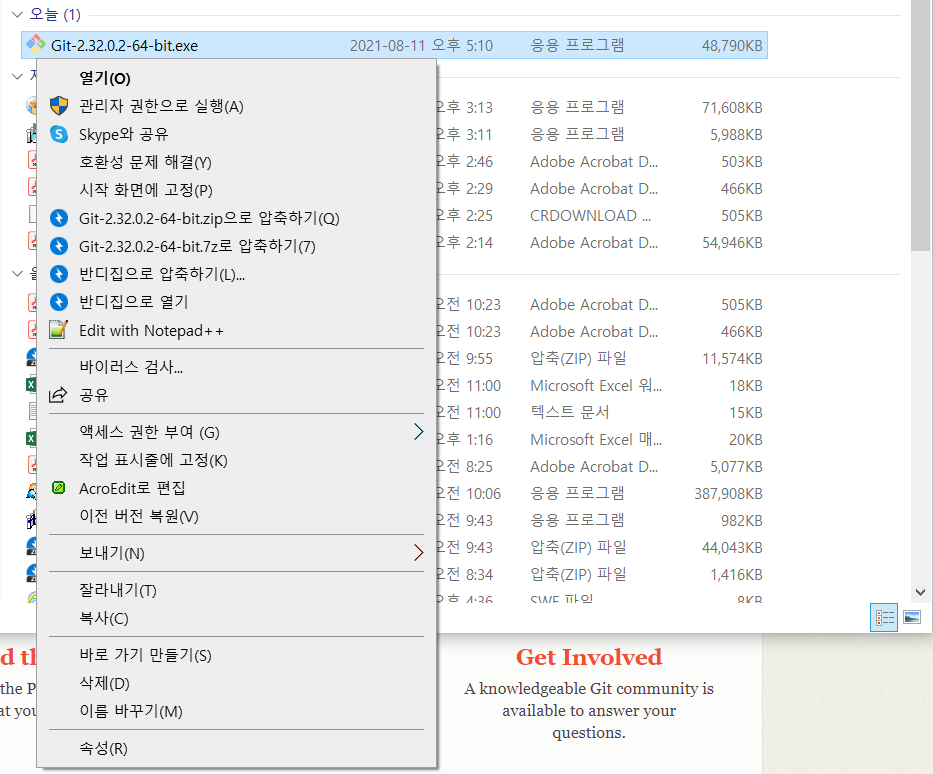Choose 바이러스 검사...
This screenshot has height=774, width=933.
(236, 366)
